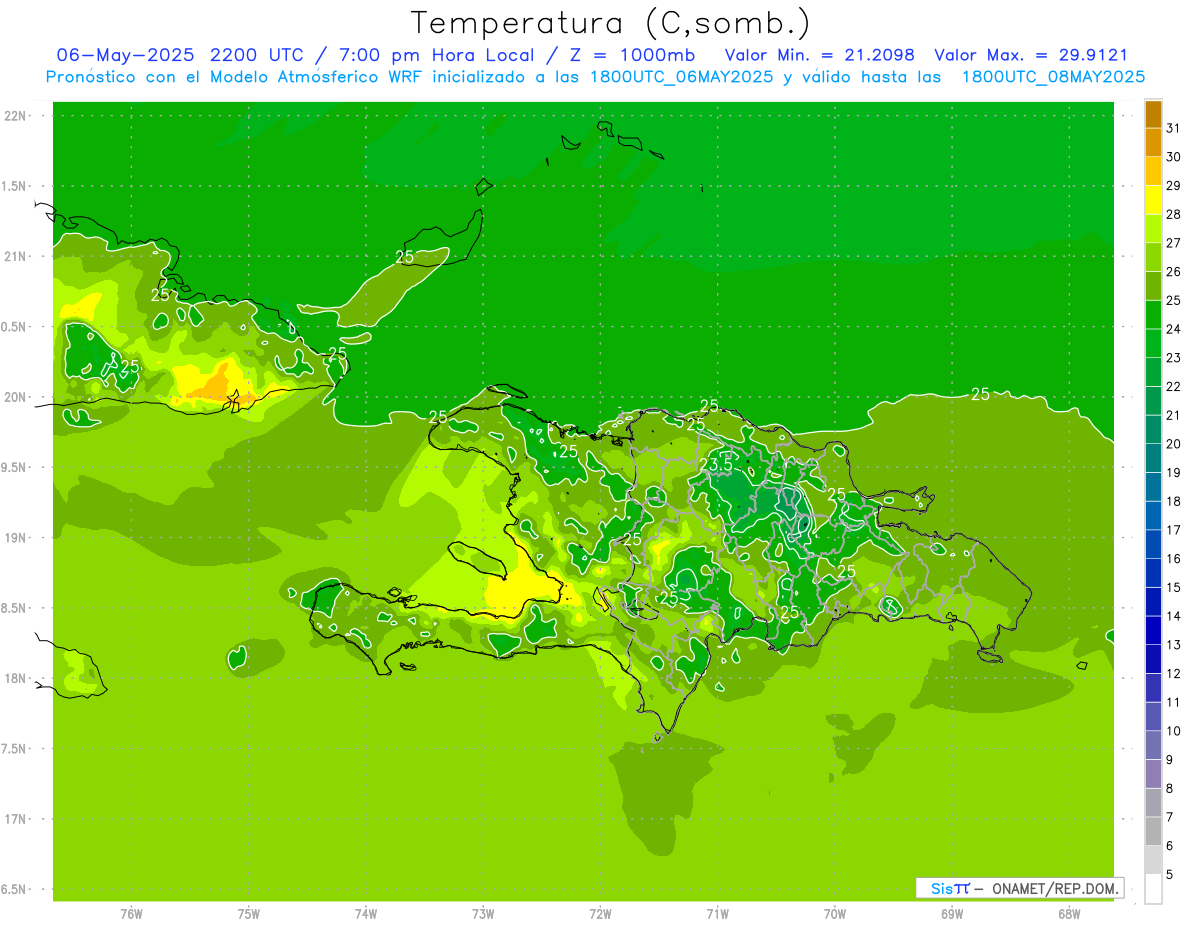Click the '68W' longitude label
Viewport: 1200px width, 927px height.
pyautogui.click(x=1068, y=914)
